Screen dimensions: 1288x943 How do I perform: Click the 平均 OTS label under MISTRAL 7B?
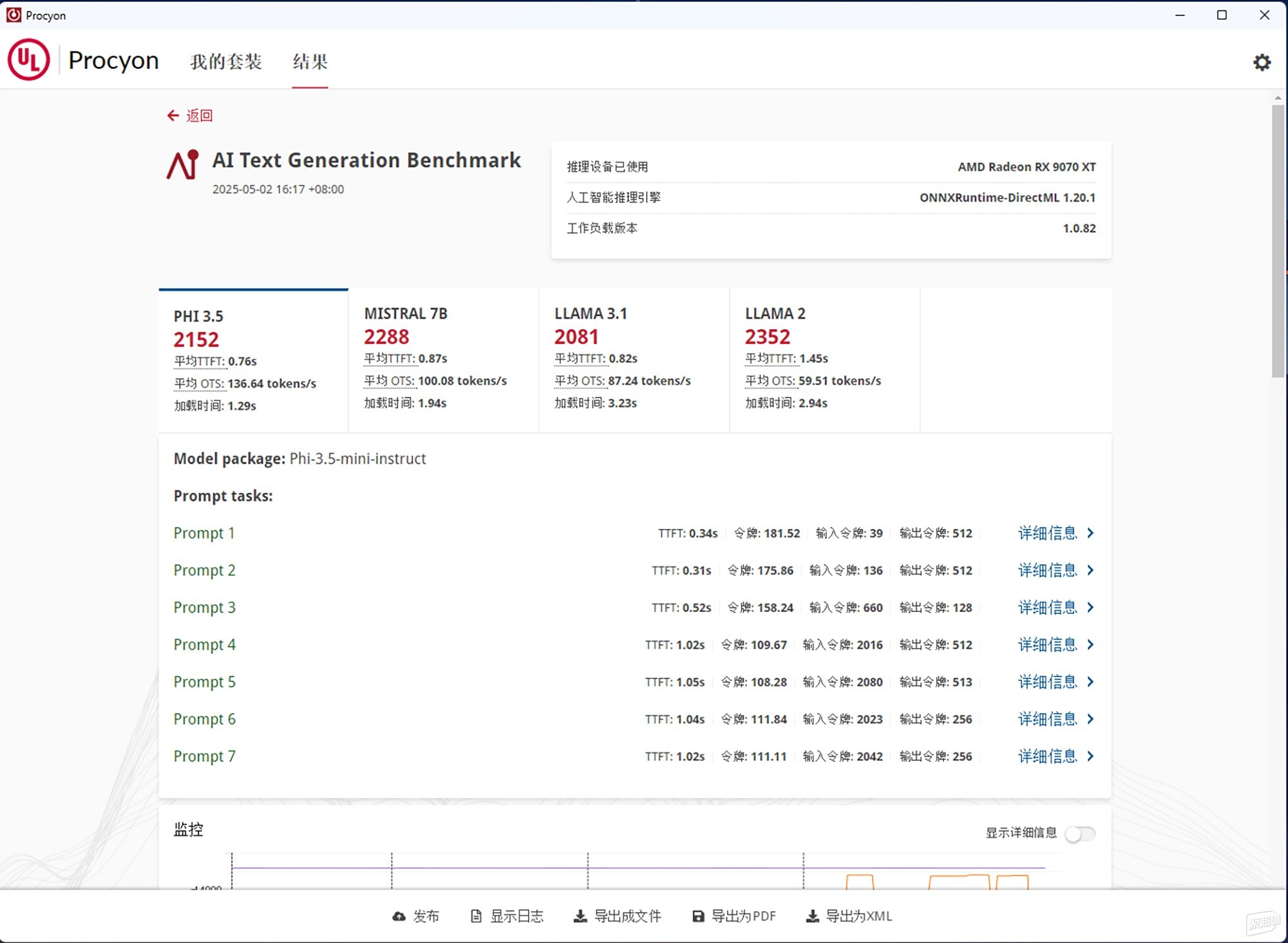point(389,381)
